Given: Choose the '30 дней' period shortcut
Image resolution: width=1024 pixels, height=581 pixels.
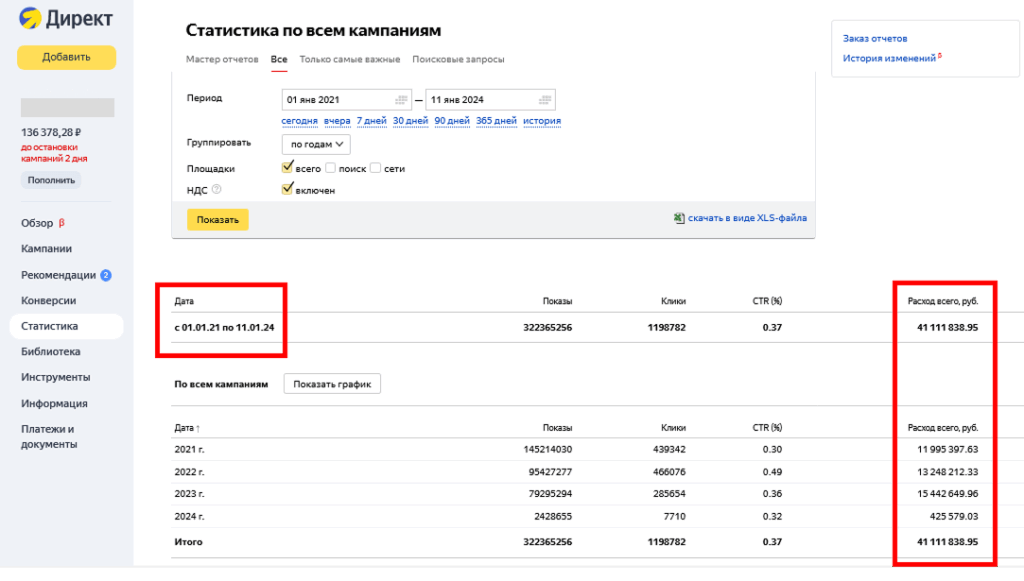Looking at the screenshot, I should click(x=410, y=121).
